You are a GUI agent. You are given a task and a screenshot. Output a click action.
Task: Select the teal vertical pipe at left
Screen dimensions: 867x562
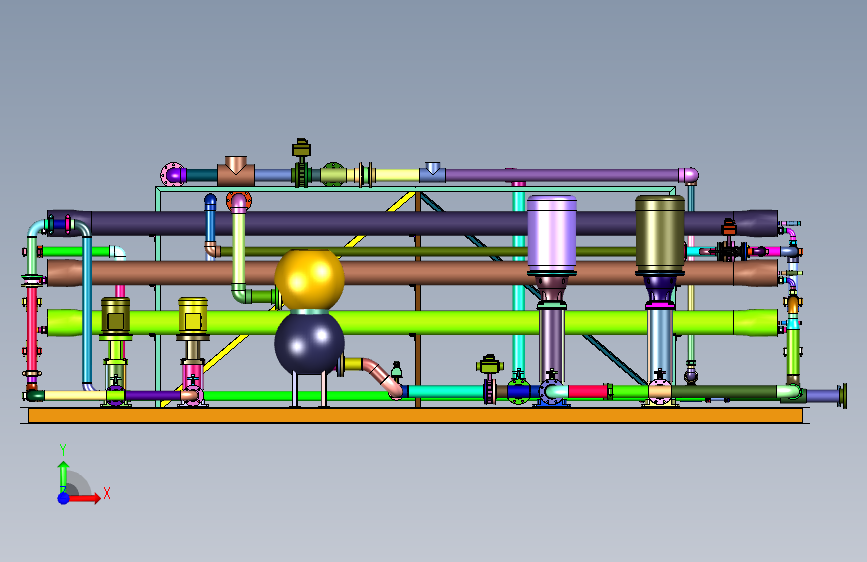(x=87, y=310)
